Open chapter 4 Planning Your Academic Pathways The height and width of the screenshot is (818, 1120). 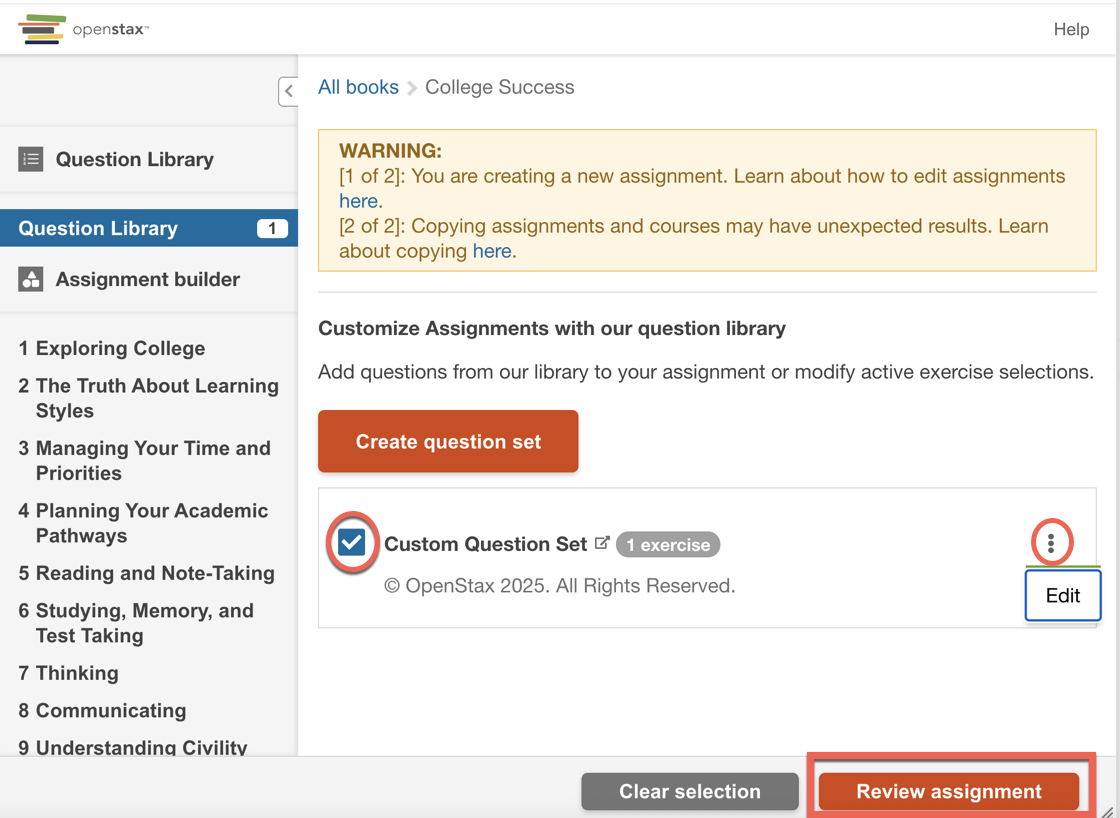144,523
